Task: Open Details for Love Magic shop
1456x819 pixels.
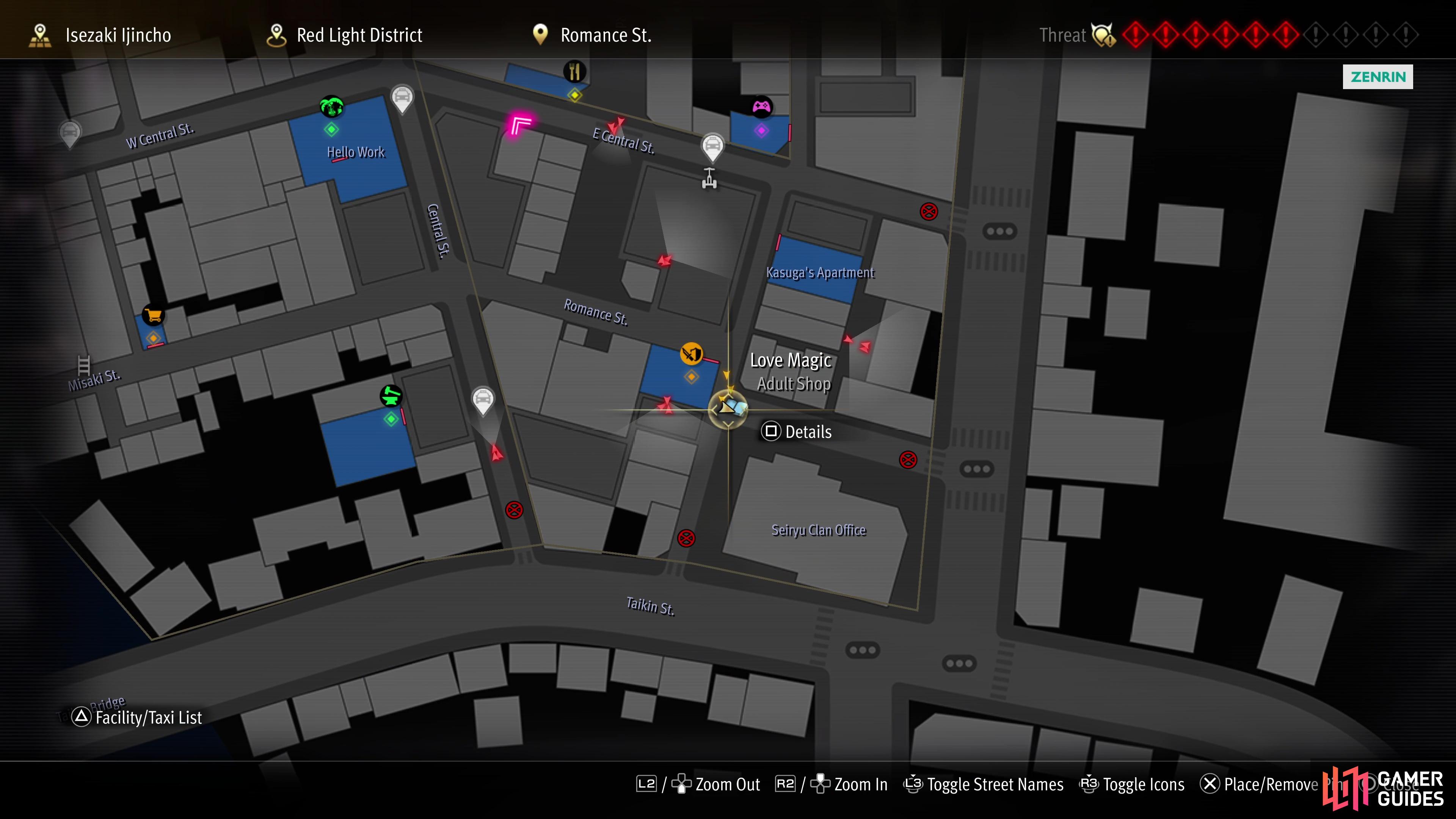Action: click(x=797, y=432)
